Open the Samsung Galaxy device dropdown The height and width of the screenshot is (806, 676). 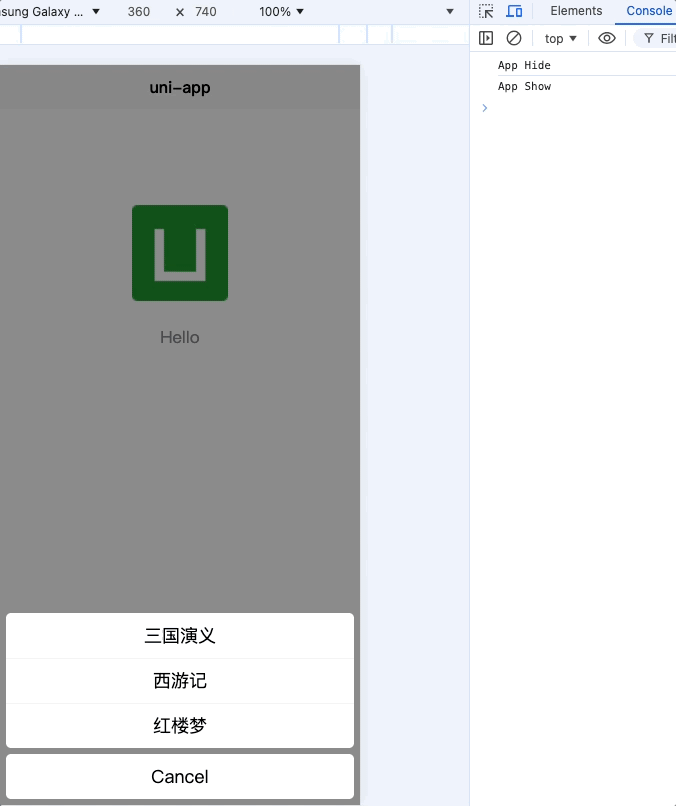(50, 11)
